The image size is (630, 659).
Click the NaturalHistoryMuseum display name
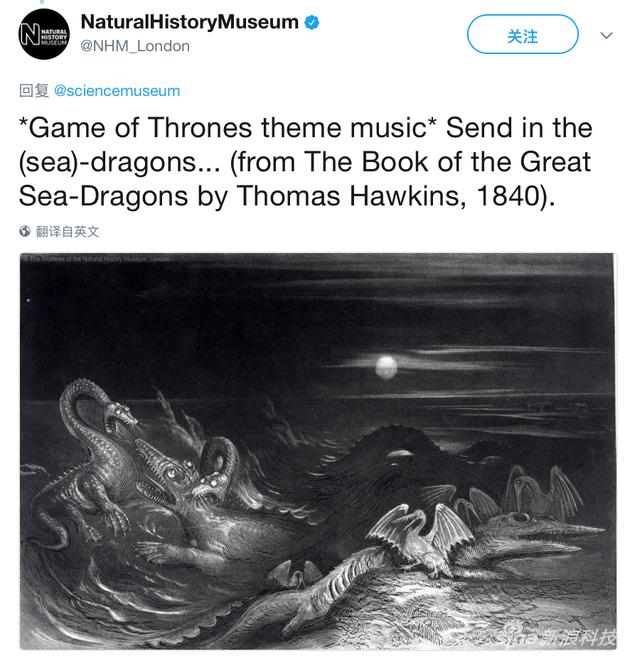190,22
